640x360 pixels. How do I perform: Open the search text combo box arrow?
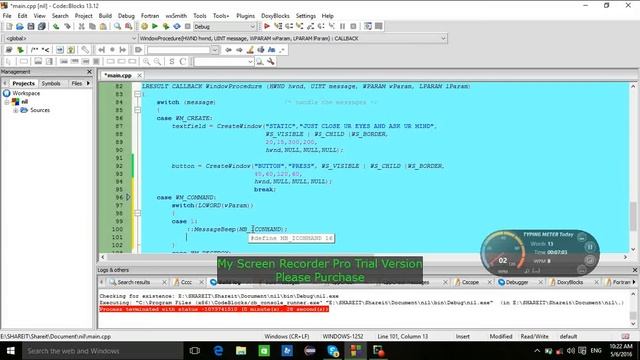pyautogui.click(x=215, y=50)
